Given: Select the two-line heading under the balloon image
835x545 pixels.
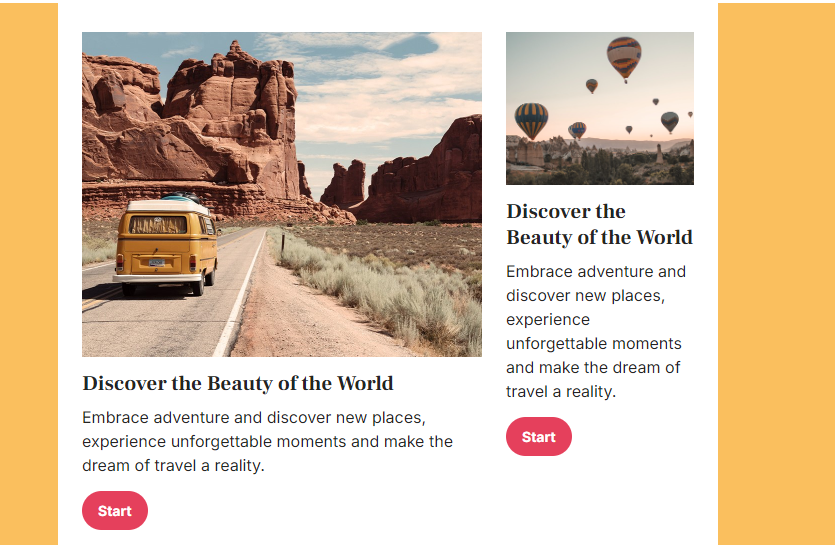Looking at the screenshot, I should [599, 224].
